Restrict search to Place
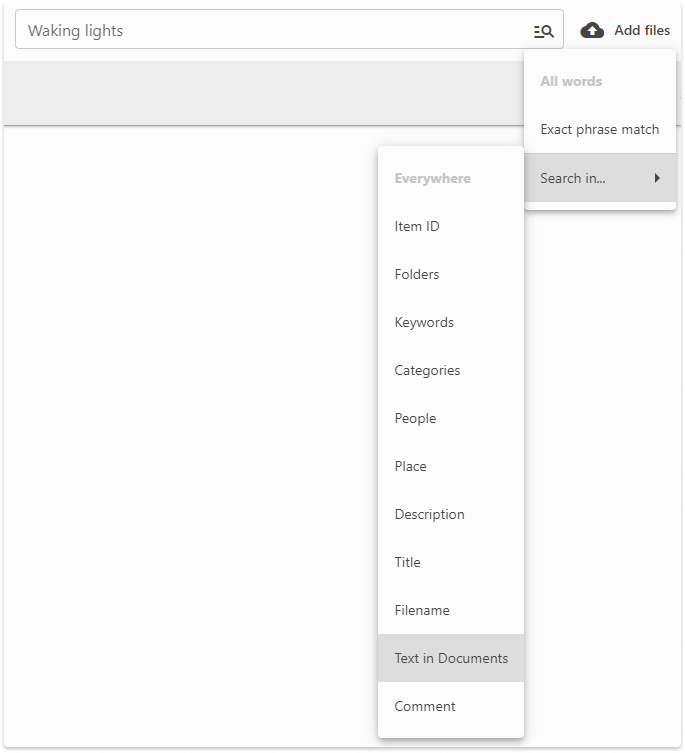This screenshot has width=685, height=753. click(x=410, y=466)
